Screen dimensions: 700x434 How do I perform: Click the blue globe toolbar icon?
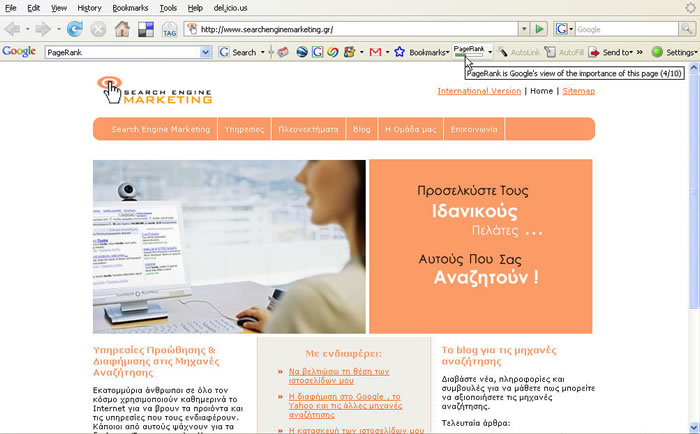pos(302,52)
